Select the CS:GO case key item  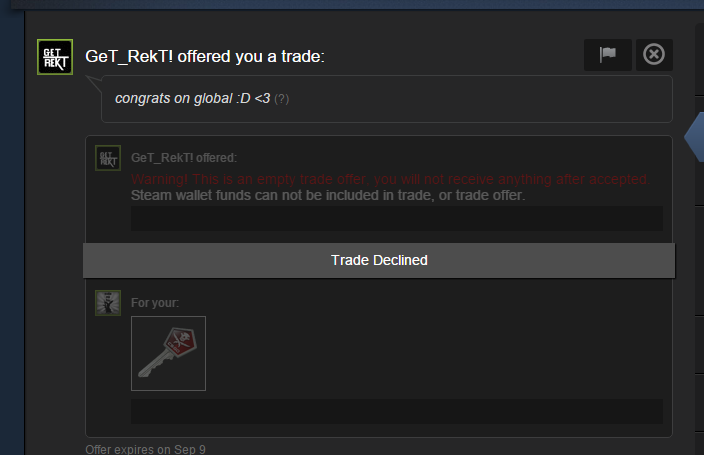tap(168, 353)
